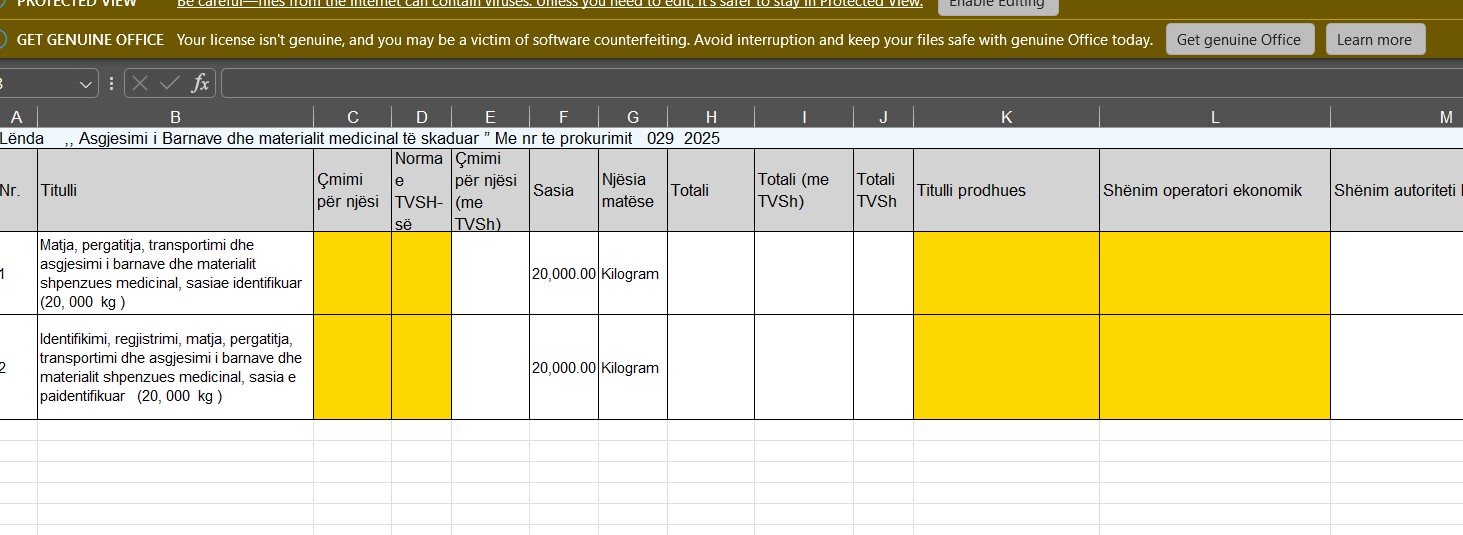Viewport: 1463px width, 535px height.
Task: Click the Shënim operatori ekonomik header cell
Action: click(1214, 190)
